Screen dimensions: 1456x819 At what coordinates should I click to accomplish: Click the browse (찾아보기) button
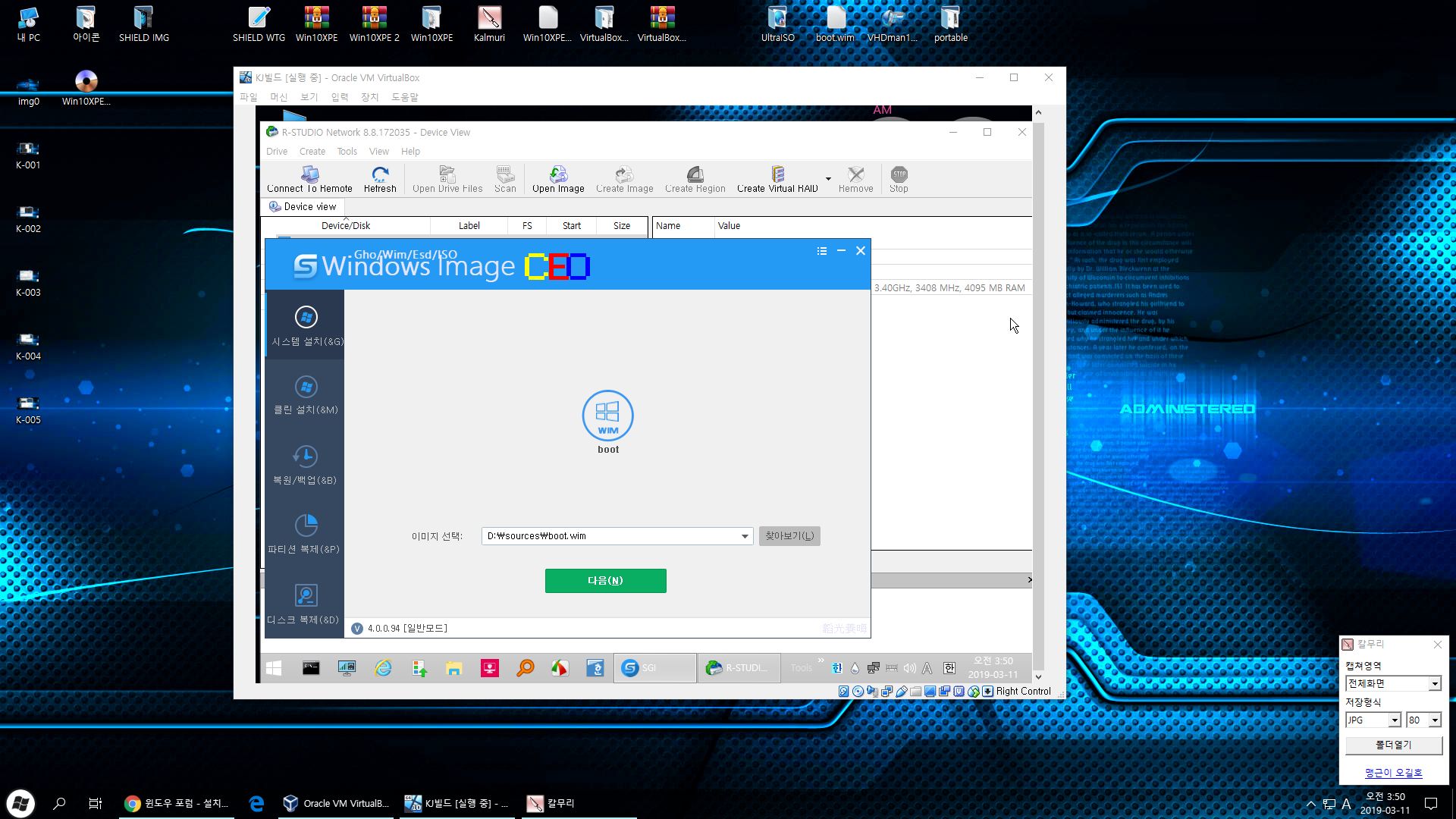click(789, 536)
